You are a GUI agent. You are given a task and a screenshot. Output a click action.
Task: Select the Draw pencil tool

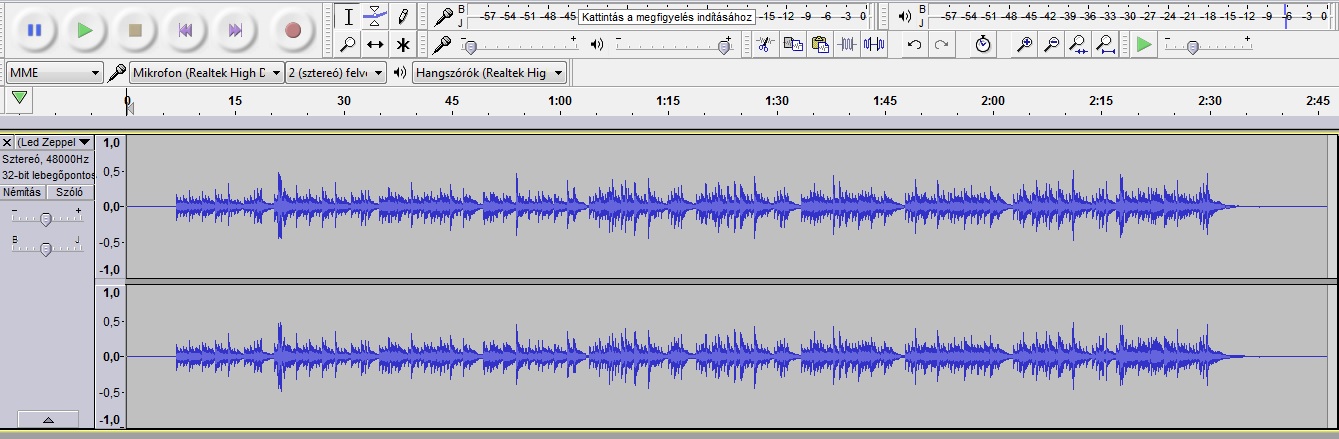402,16
